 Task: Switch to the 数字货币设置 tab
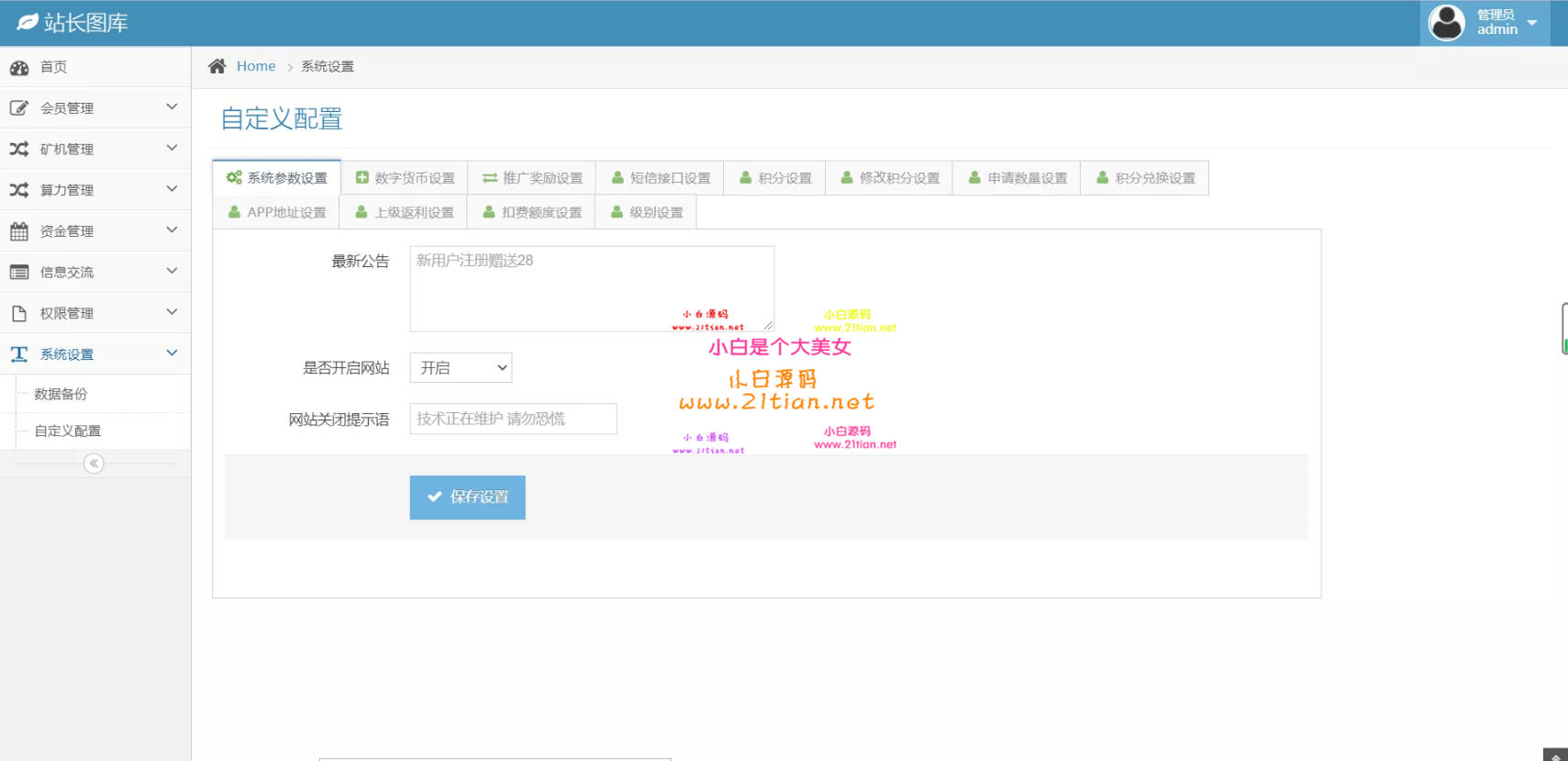[405, 178]
